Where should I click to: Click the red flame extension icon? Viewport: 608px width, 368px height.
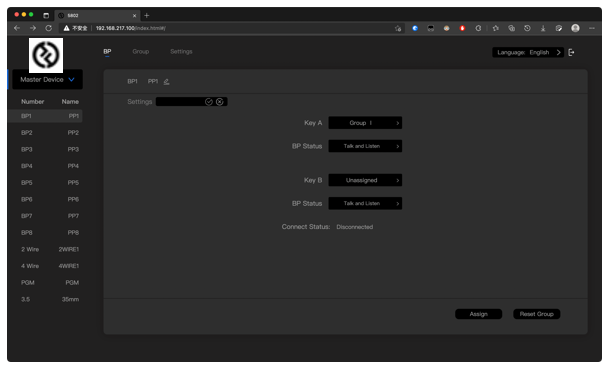click(x=462, y=28)
